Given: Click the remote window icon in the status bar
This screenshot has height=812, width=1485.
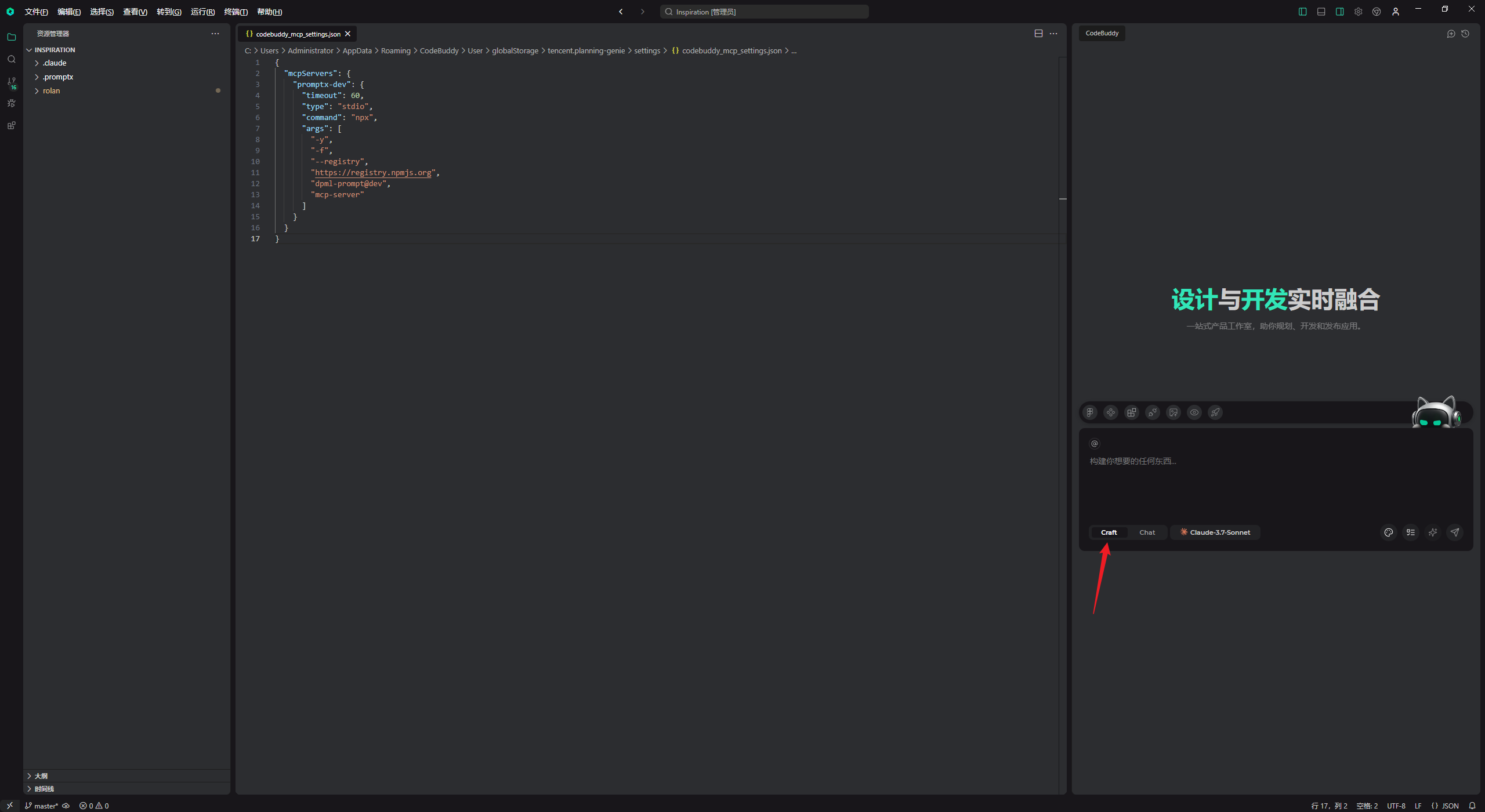Looking at the screenshot, I should [10, 806].
